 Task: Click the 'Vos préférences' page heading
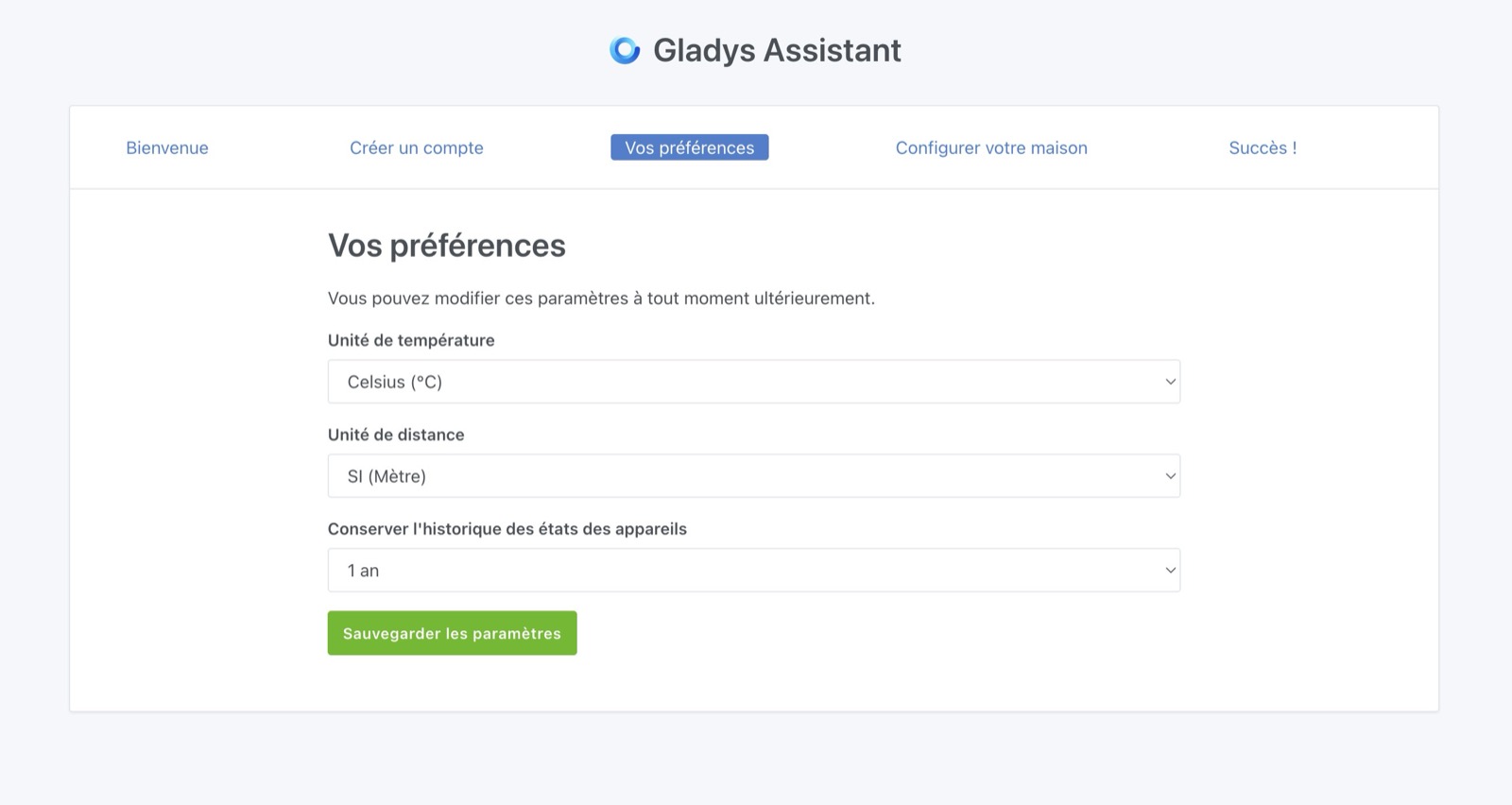pos(446,246)
